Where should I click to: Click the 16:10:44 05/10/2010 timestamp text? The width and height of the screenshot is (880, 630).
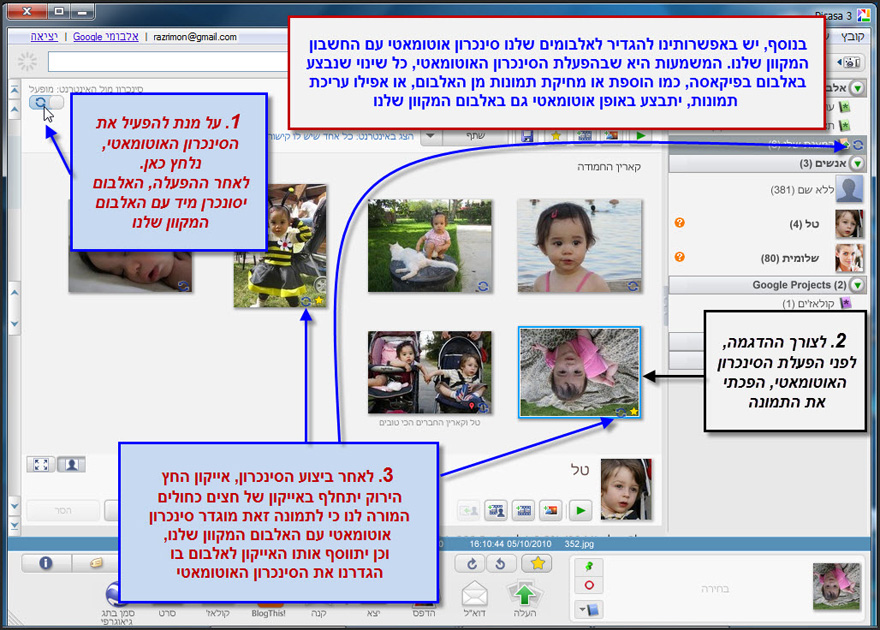click(510, 544)
